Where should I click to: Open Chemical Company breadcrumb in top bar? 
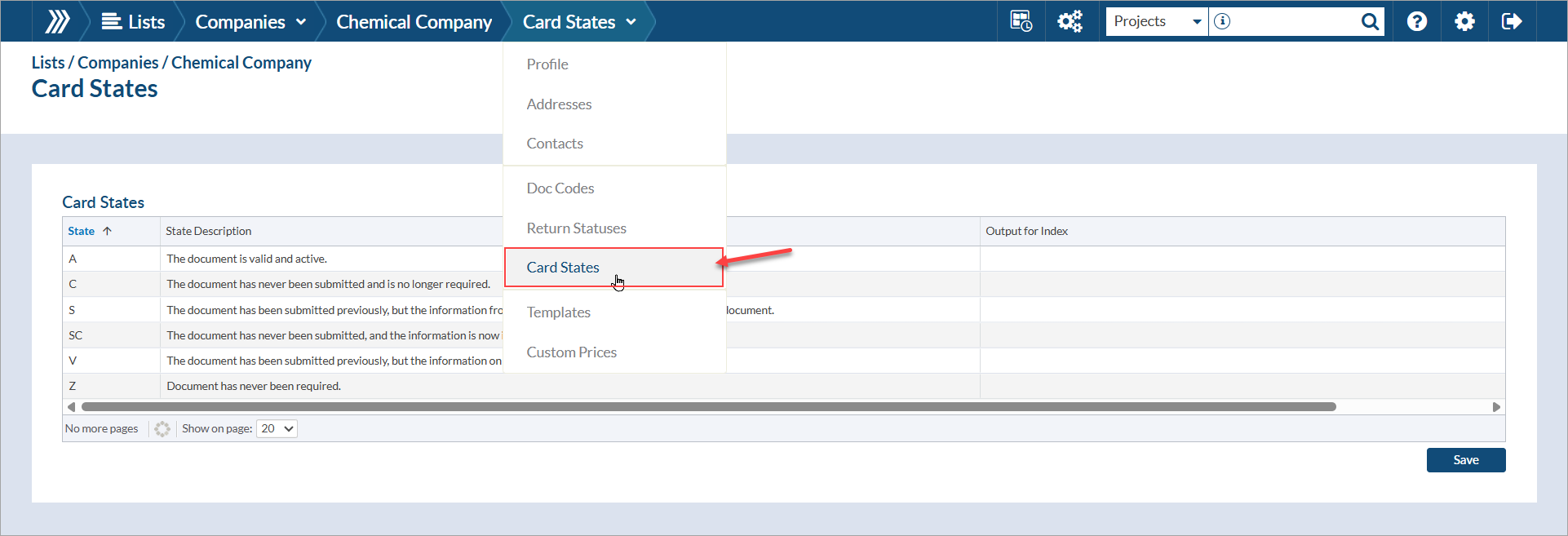coord(414,22)
